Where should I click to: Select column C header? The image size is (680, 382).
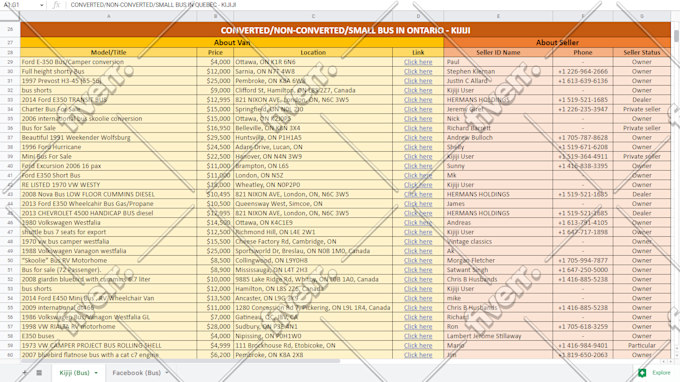pyautogui.click(x=313, y=16)
